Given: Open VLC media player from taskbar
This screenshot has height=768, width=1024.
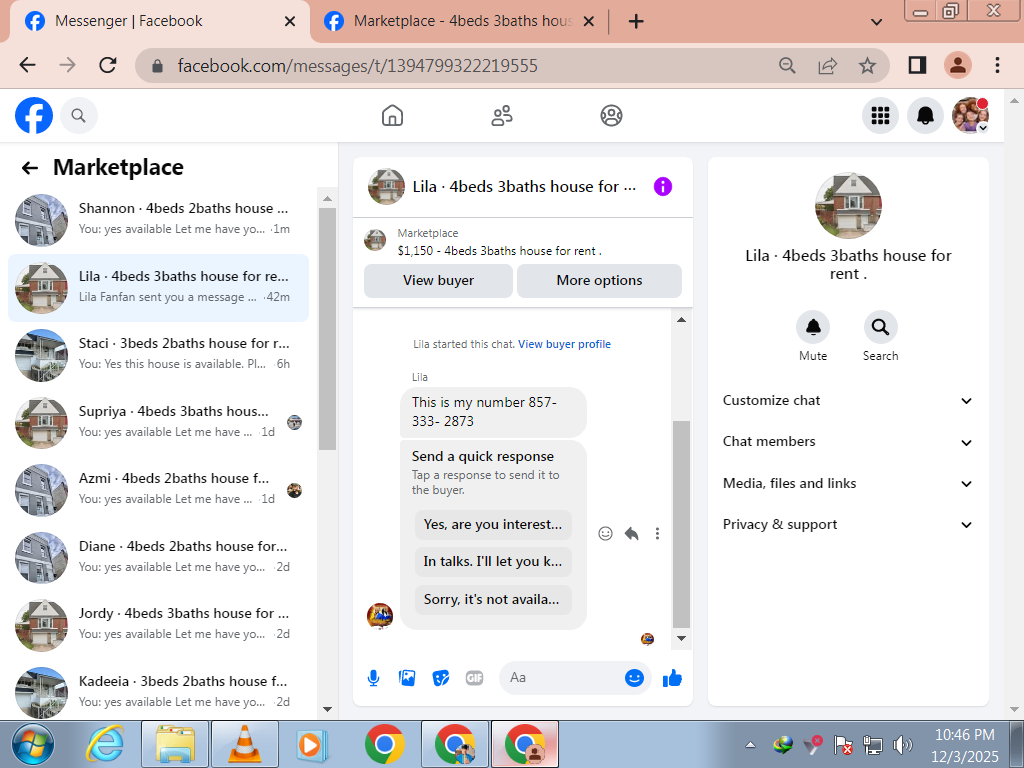Looking at the screenshot, I should [x=245, y=744].
